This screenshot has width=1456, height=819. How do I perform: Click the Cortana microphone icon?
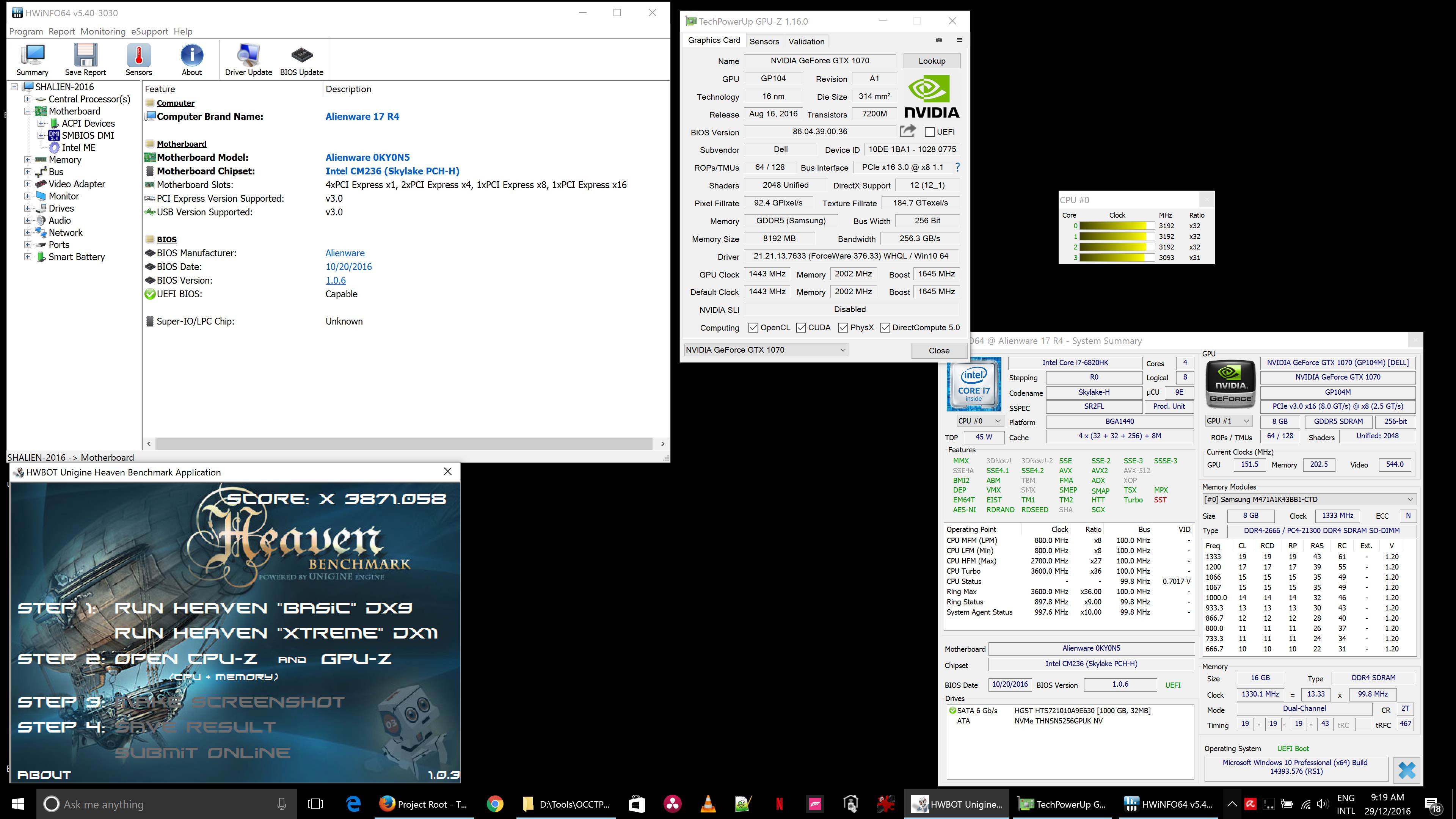click(281, 804)
